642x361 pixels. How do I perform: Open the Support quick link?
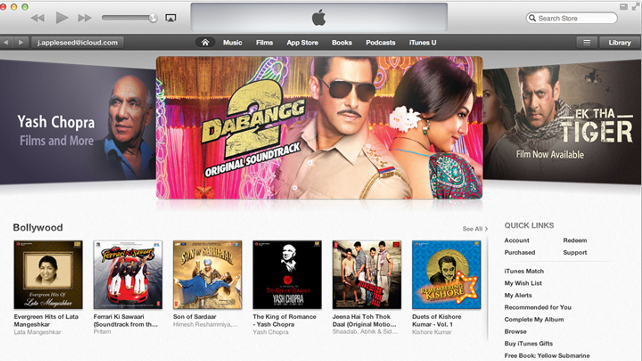point(575,253)
